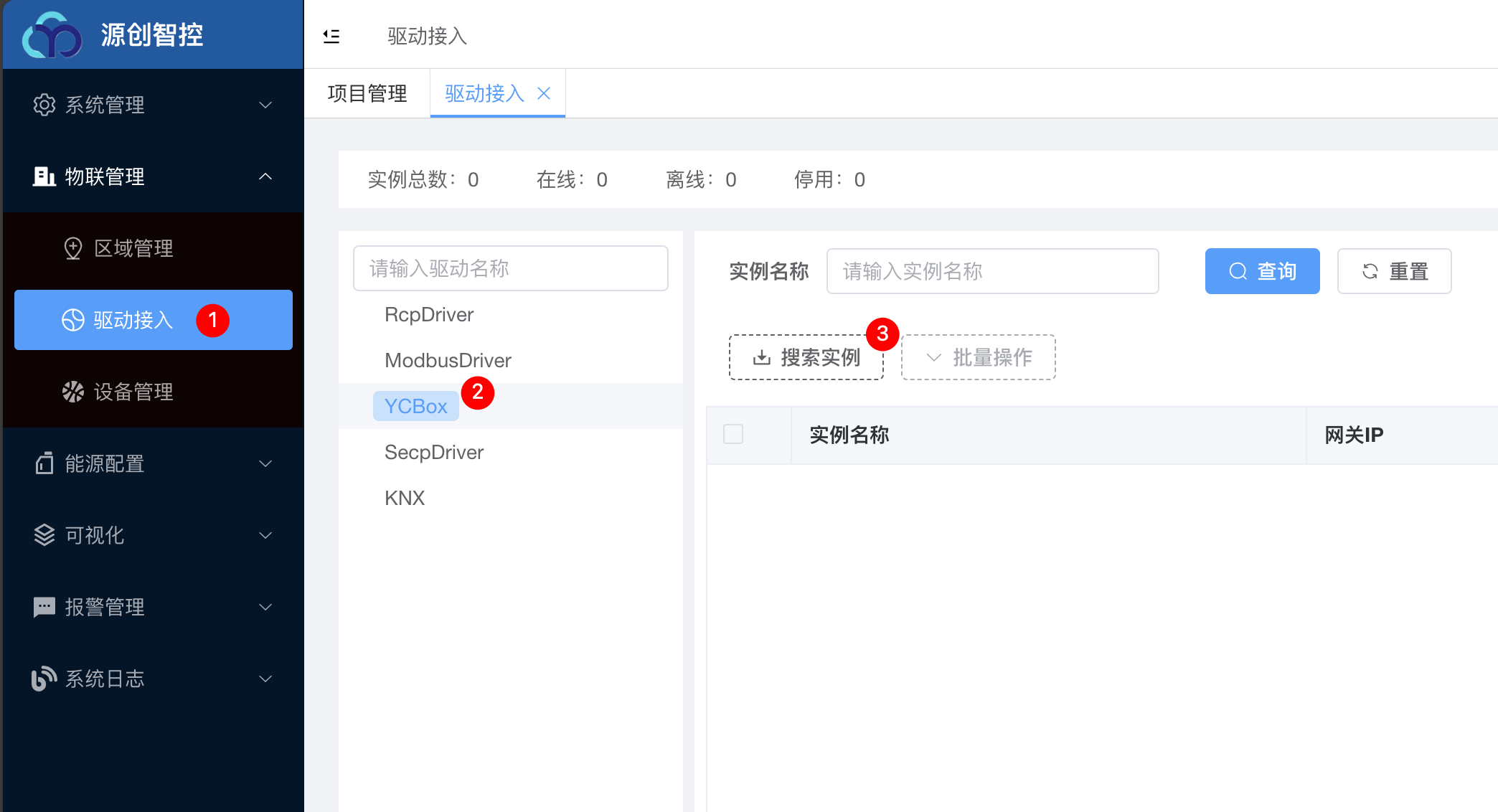This screenshot has height=812, width=1498.
Task: Click the 报警管理 message icon
Action: (44, 607)
